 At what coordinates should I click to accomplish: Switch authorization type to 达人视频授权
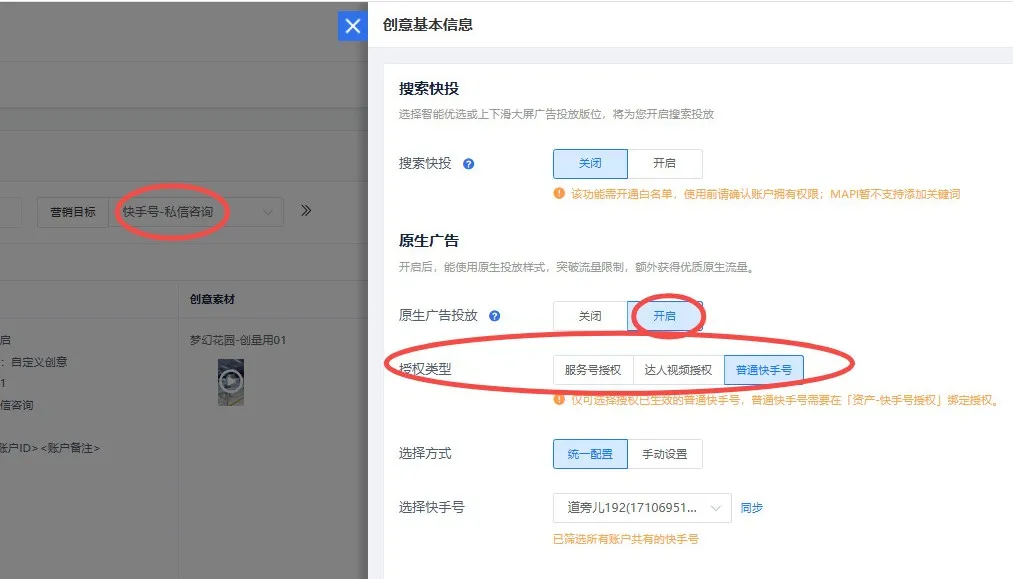pos(678,370)
